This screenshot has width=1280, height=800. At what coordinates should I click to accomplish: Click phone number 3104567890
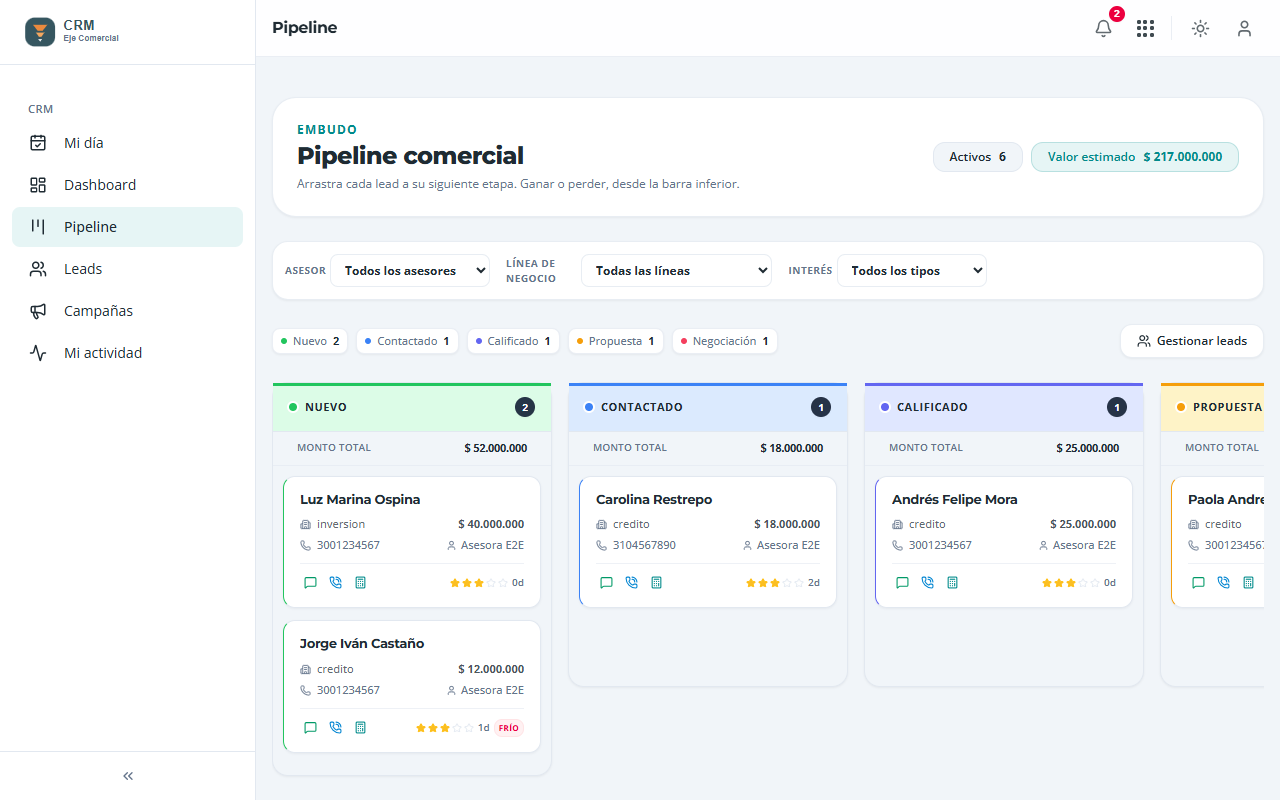point(644,545)
